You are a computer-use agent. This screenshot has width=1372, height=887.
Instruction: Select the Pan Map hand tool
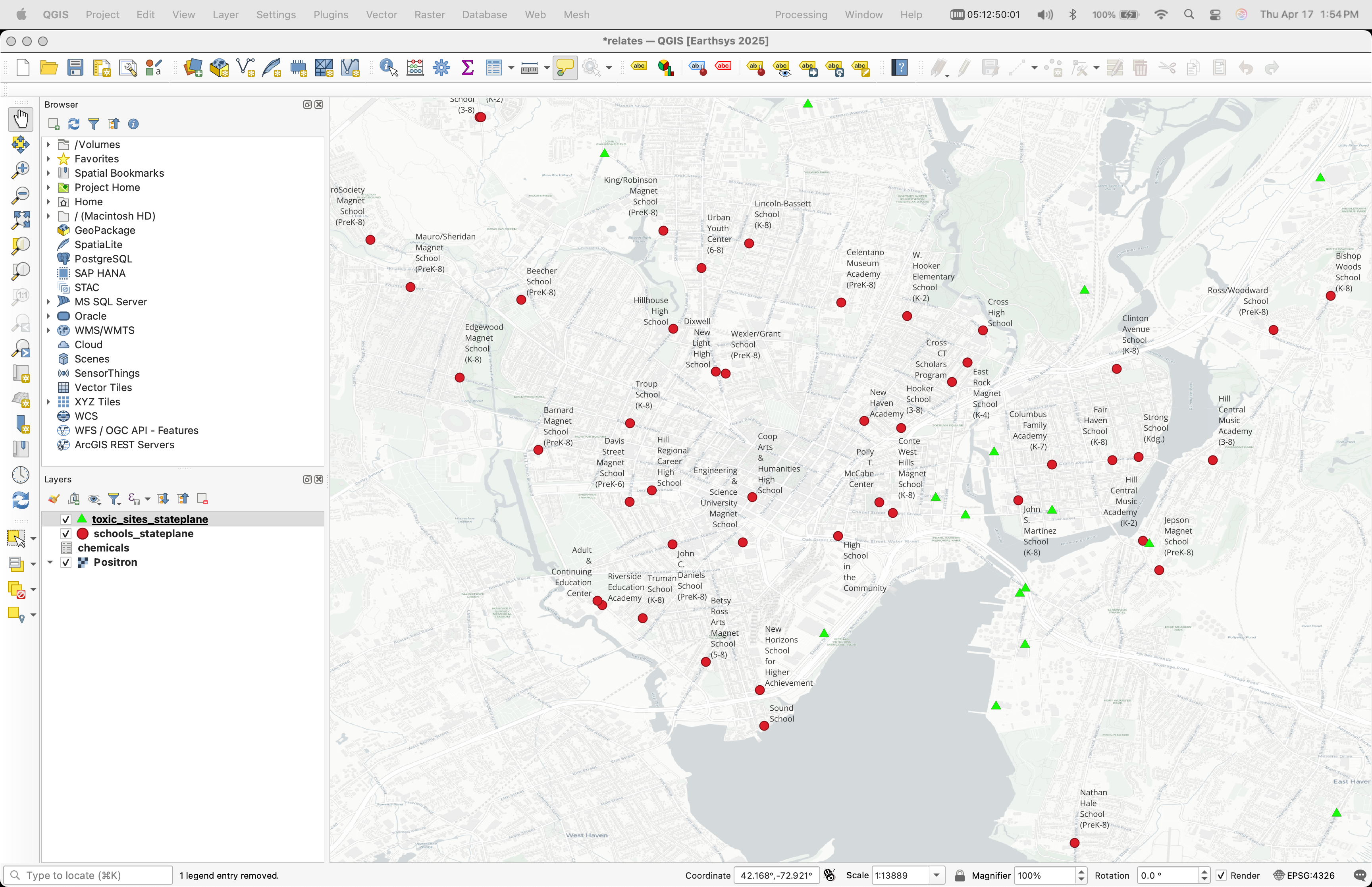pyautogui.click(x=21, y=119)
